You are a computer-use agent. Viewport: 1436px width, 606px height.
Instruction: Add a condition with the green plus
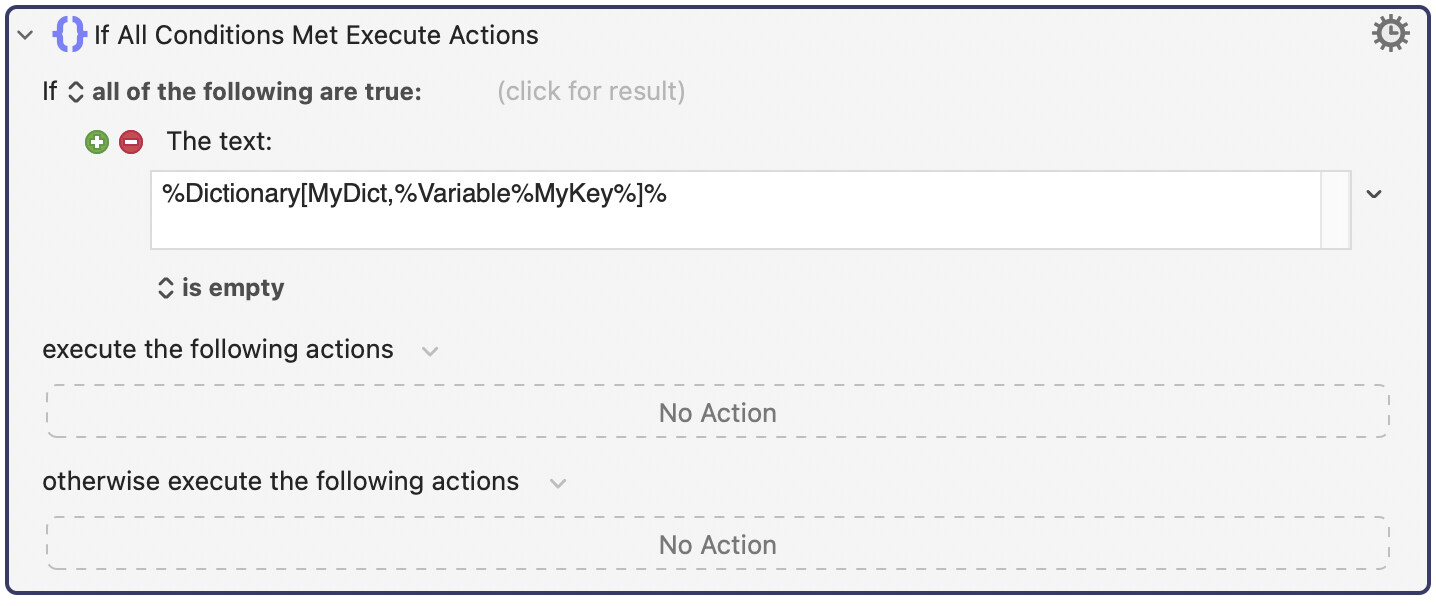pyautogui.click(x=97, y=142)
